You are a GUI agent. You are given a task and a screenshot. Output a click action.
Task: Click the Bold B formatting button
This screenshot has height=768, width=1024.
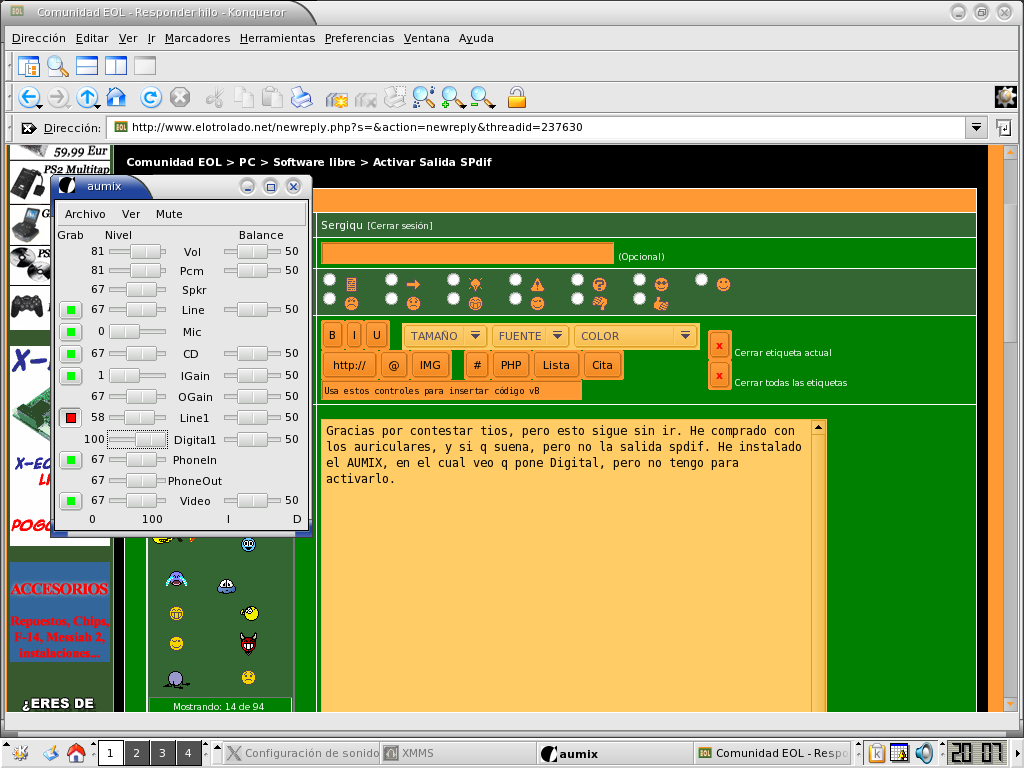[332, 335]
